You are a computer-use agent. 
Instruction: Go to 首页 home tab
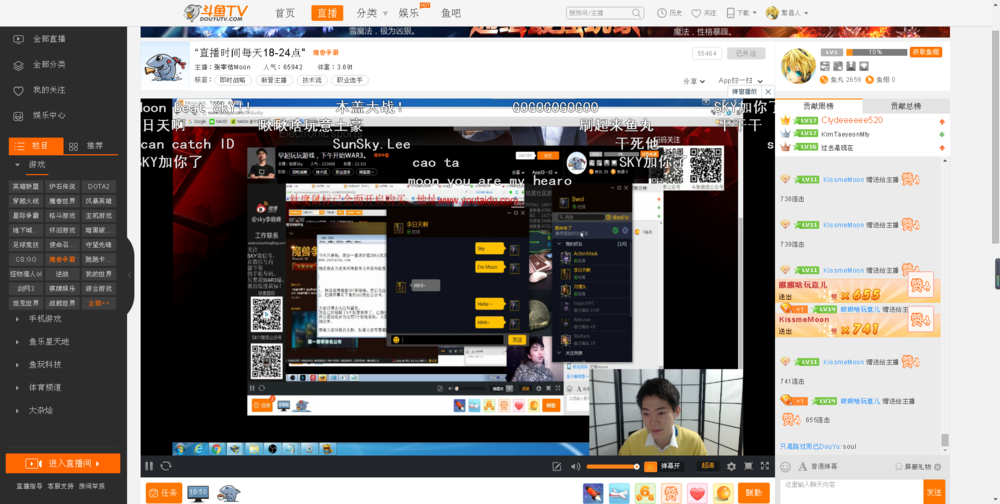click(x=285, y=13)
